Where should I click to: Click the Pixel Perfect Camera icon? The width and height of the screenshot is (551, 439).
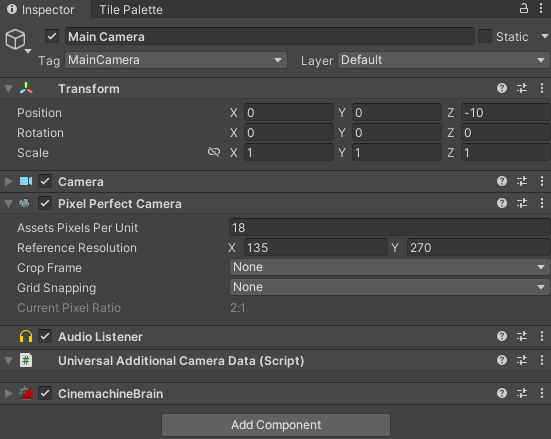click(x=26, y=203)
